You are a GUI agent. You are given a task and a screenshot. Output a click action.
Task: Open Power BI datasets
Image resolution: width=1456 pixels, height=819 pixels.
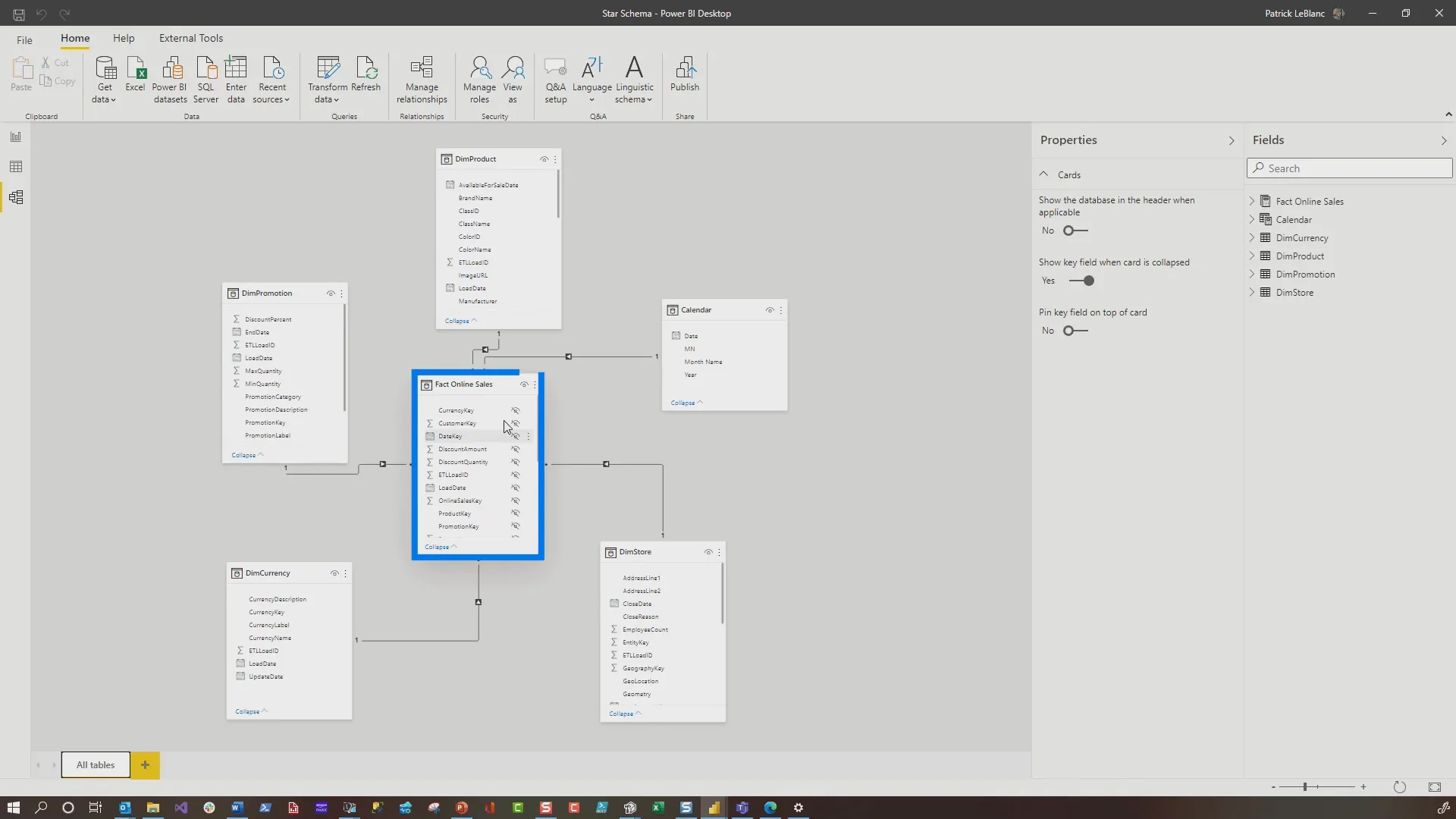pyautogui.click(x=170, y=80)
